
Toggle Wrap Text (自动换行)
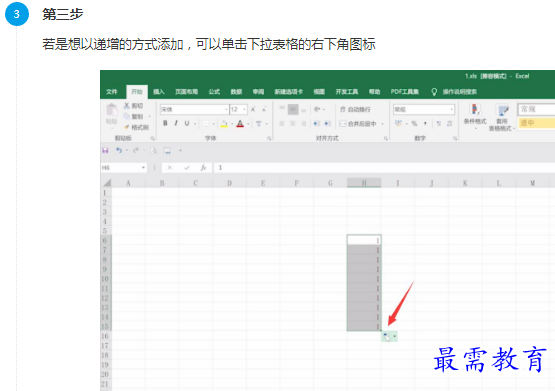pyautogui.click(x=355, y=109)
